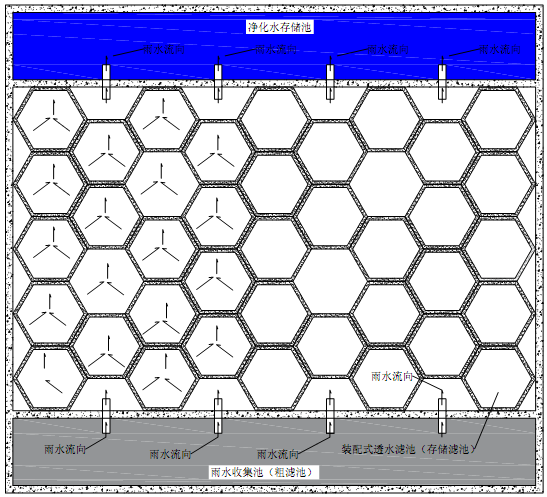Click the leftmost 雨水流向 label in gray pool
Viewport: 547px width, 497px height.
coord(65,449)
